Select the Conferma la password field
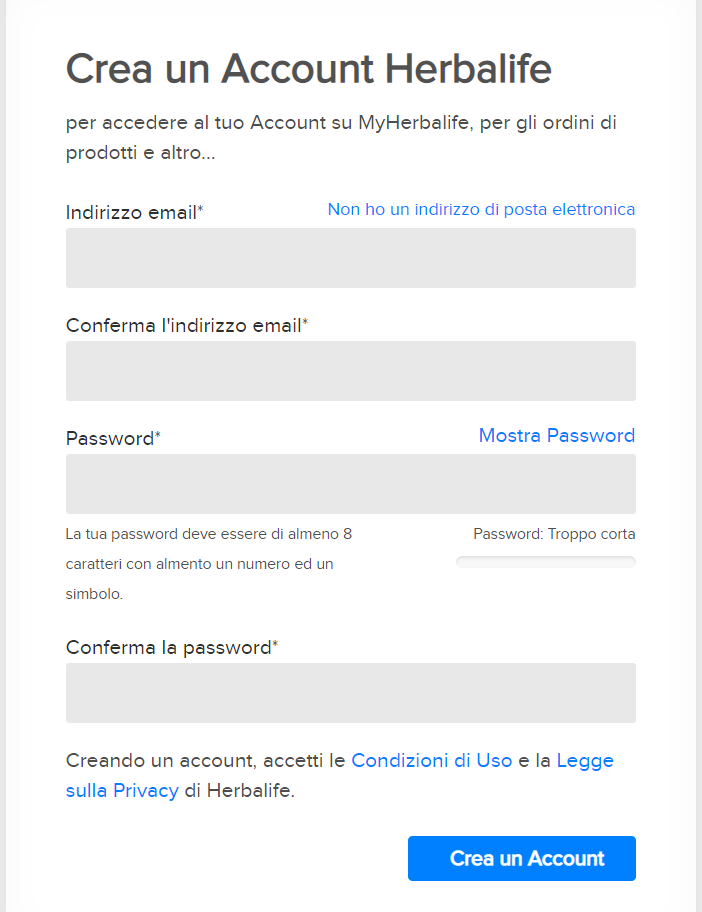This screenshot has height=912, width=702. 350,693
